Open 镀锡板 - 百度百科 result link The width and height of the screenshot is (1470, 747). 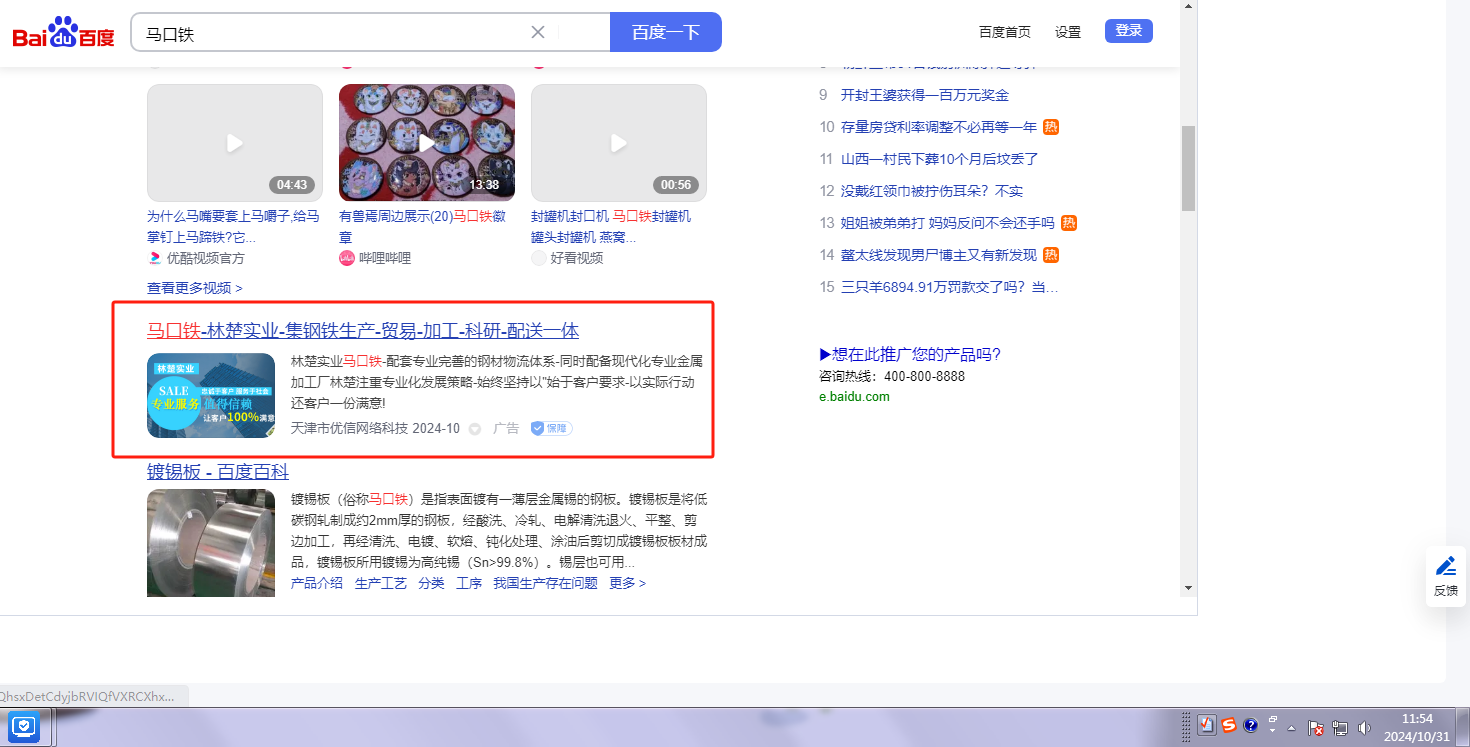(217, 472)
